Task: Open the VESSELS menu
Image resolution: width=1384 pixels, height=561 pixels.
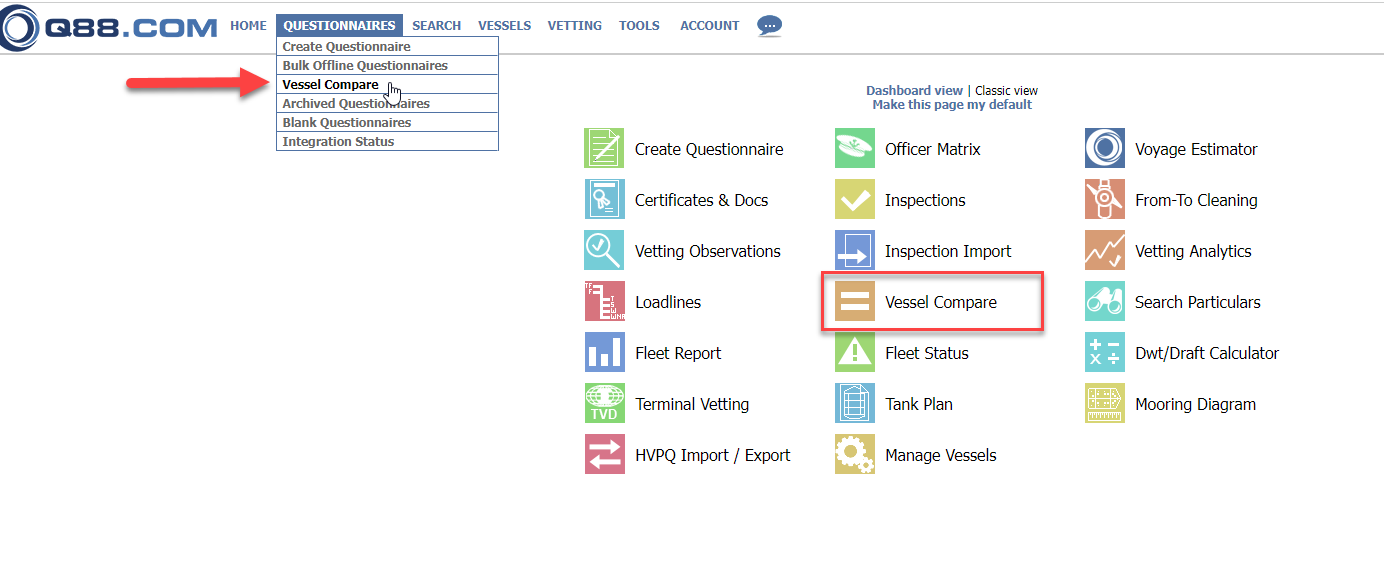Action: [x=505, y=26]
